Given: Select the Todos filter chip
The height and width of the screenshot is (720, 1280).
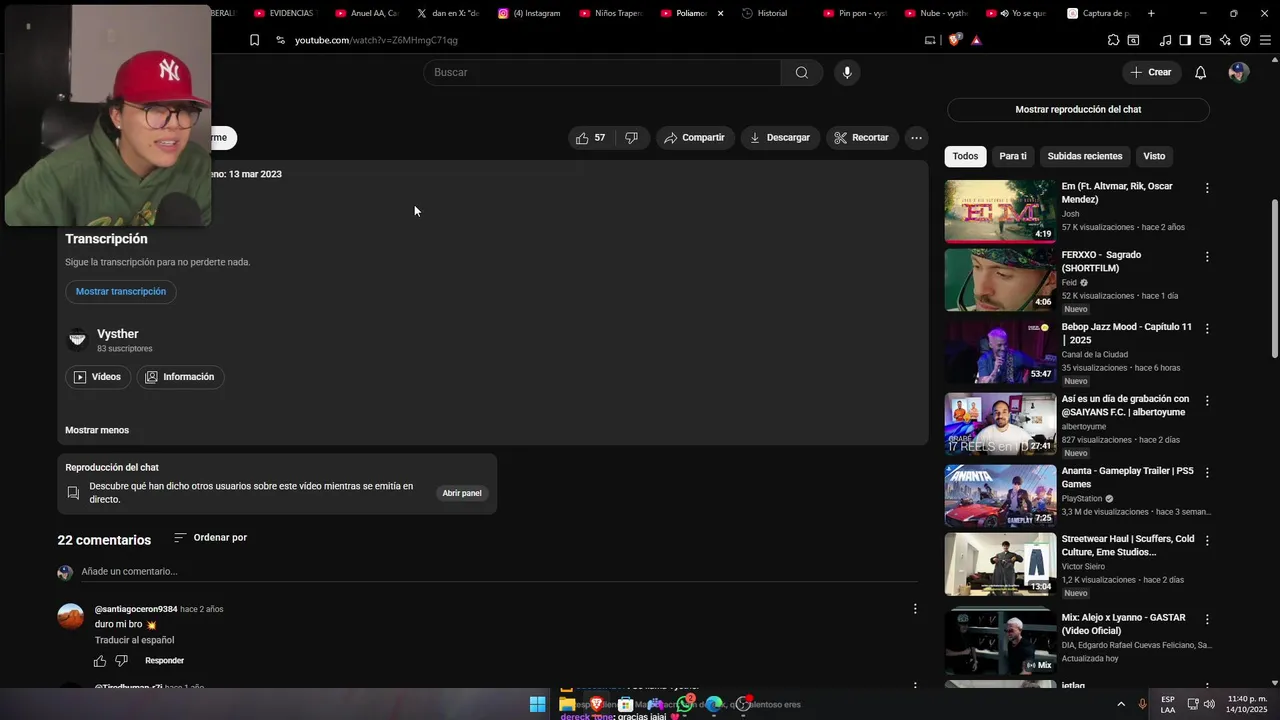Looking at the screenshot, I should pyautogui.click(x=965, y=156).
